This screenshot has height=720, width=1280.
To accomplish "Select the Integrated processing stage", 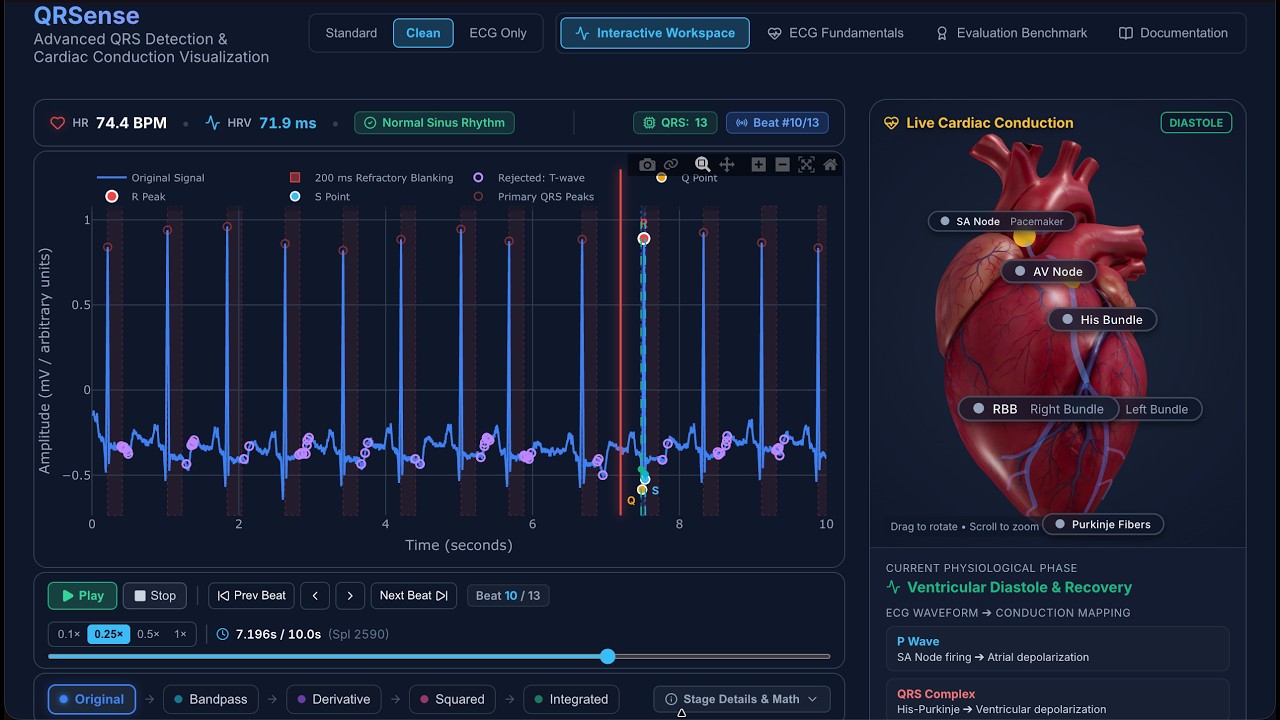I will click(570, 699).
